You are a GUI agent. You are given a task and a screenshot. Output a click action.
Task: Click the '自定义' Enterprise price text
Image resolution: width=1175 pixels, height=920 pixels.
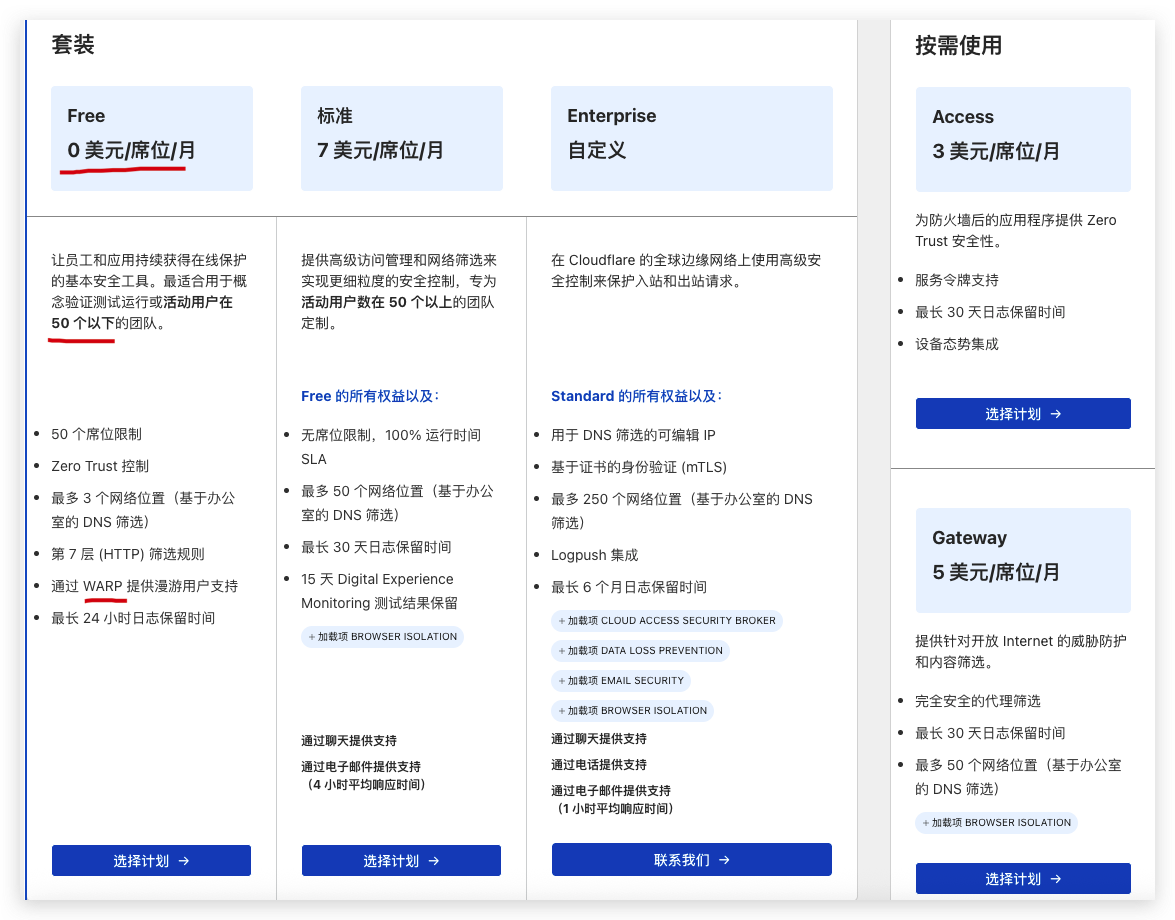click(596, 151)
